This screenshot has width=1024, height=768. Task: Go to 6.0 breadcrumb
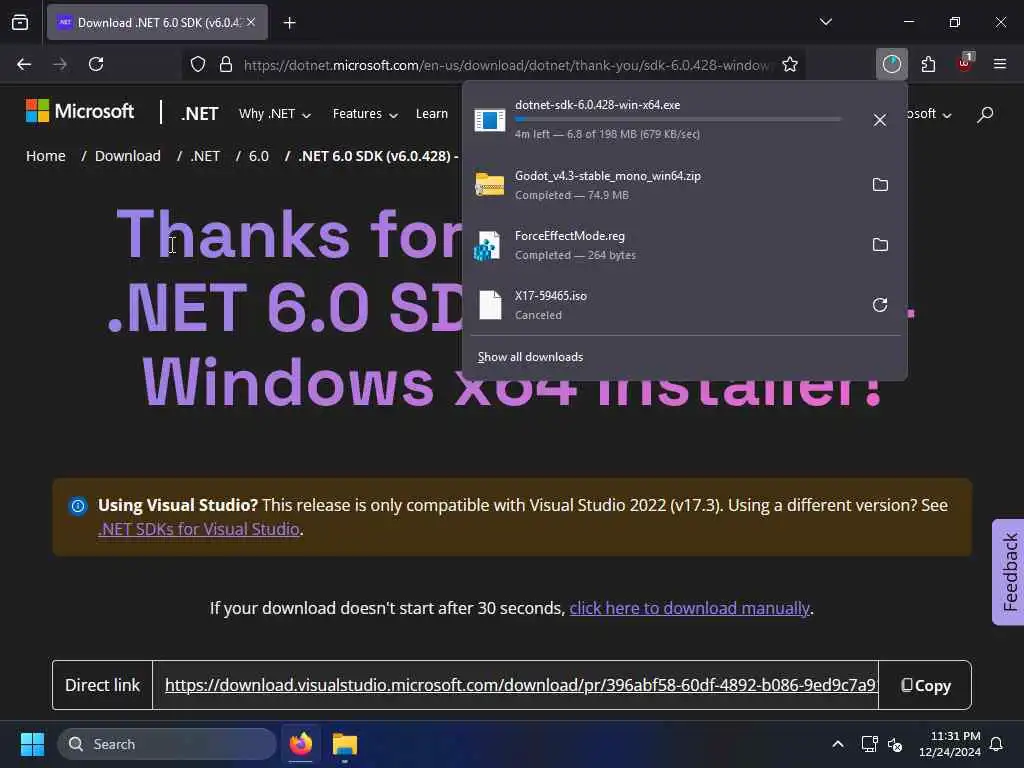[x=259, y=156]
